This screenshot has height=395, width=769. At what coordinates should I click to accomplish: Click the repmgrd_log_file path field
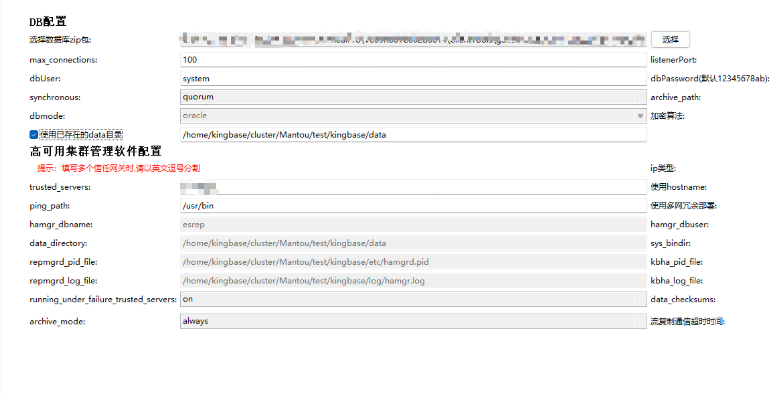coord(413,281)
